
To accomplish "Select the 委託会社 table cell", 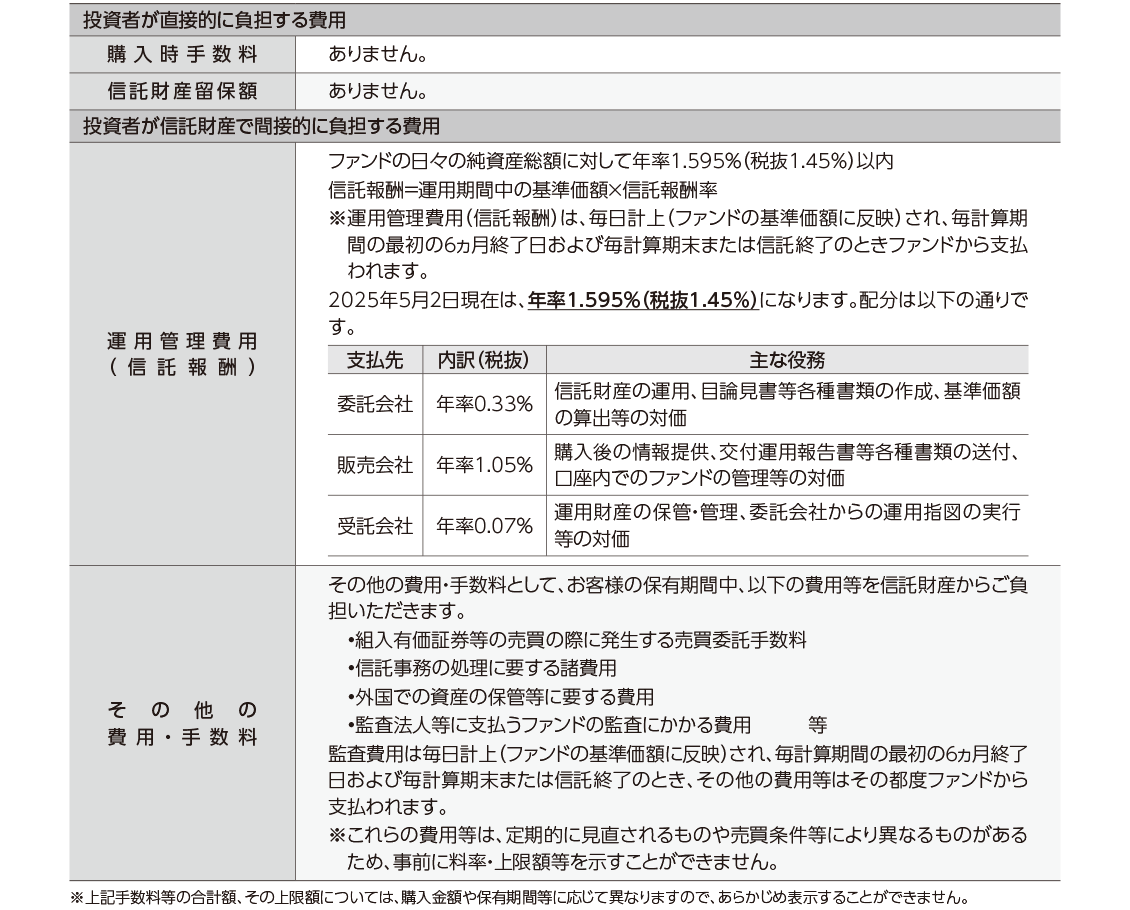I will (x=374, y=404).
